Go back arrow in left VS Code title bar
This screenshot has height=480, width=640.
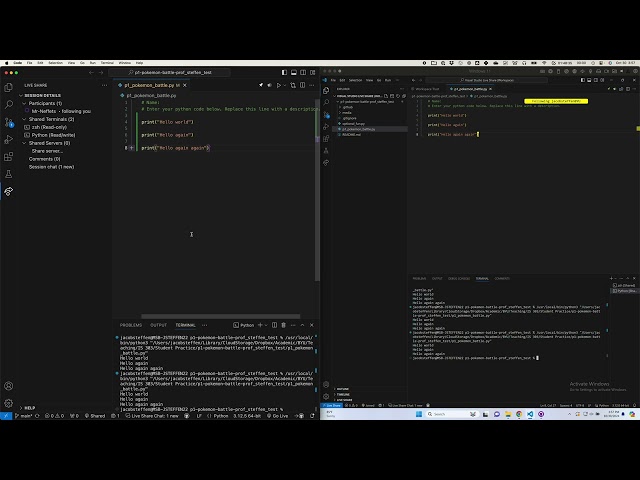click(x=91, y=72)
